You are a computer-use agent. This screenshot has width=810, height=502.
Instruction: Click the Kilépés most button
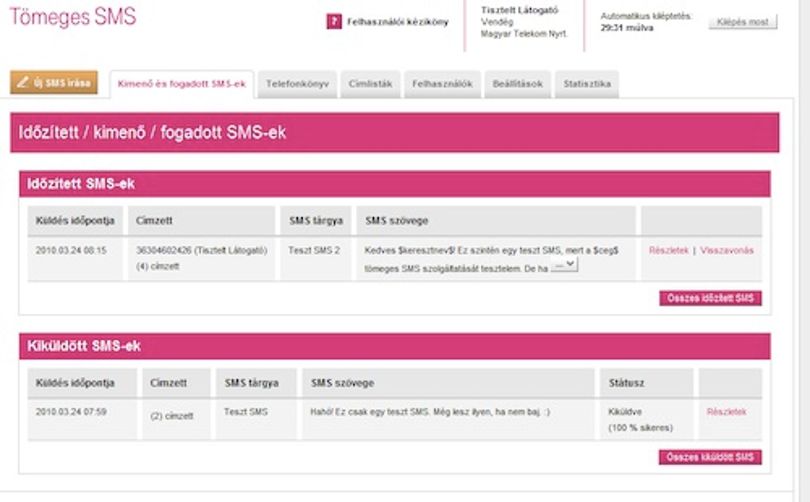pos(743,22)
